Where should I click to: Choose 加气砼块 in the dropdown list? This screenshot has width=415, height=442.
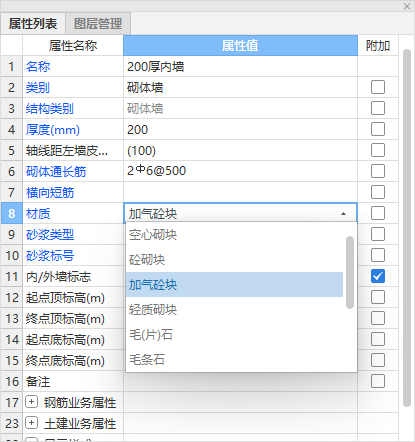click(234, 285)
